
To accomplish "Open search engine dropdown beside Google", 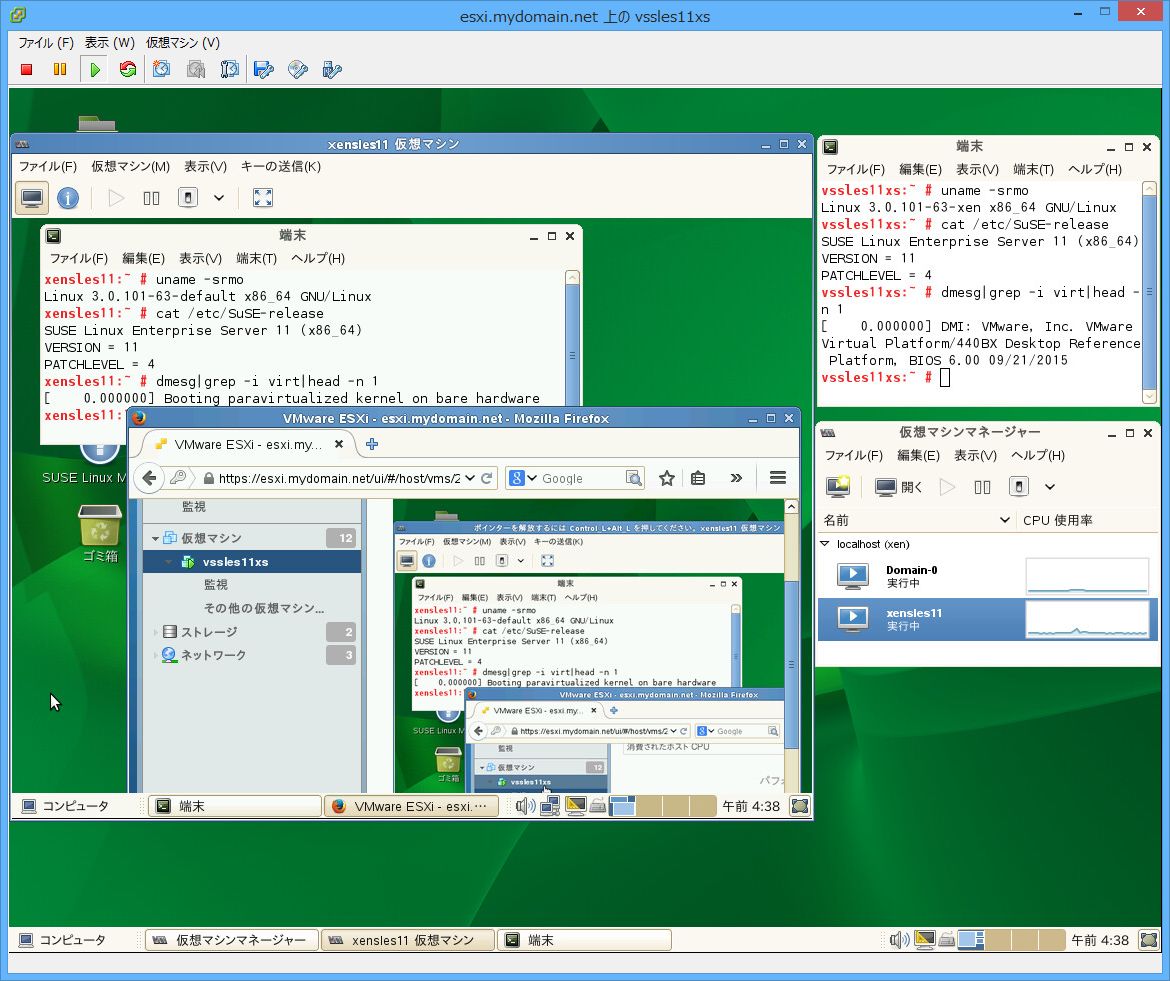I will [x=532, y=478].
